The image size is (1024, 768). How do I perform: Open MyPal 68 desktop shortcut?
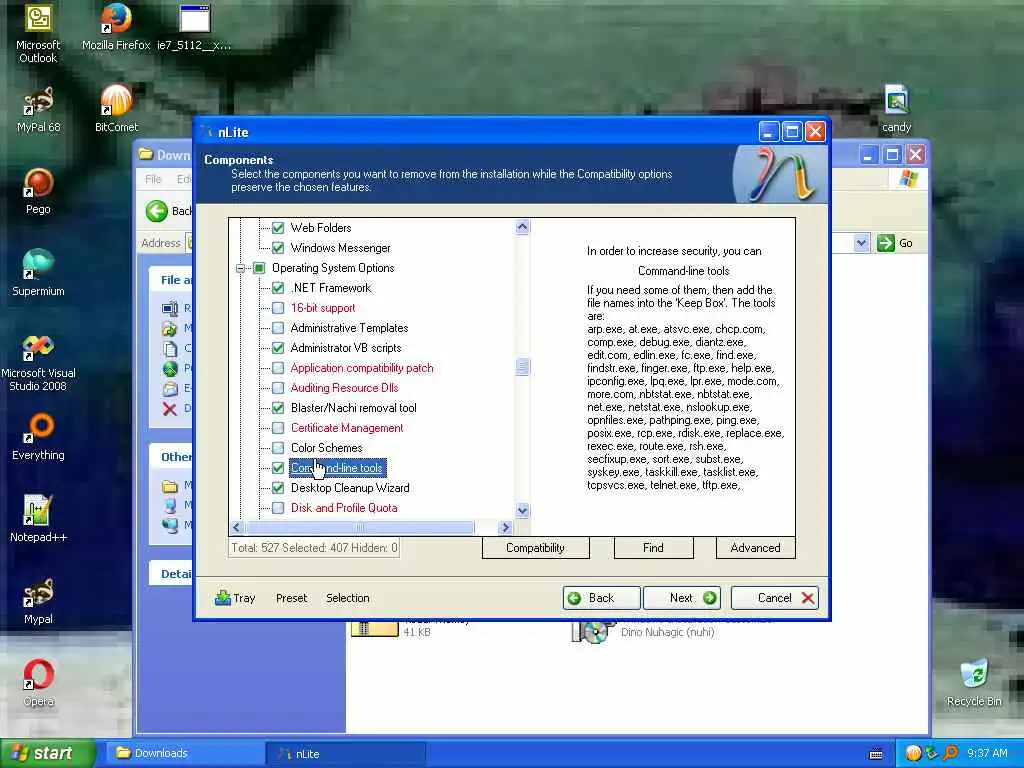coord(38,110)
